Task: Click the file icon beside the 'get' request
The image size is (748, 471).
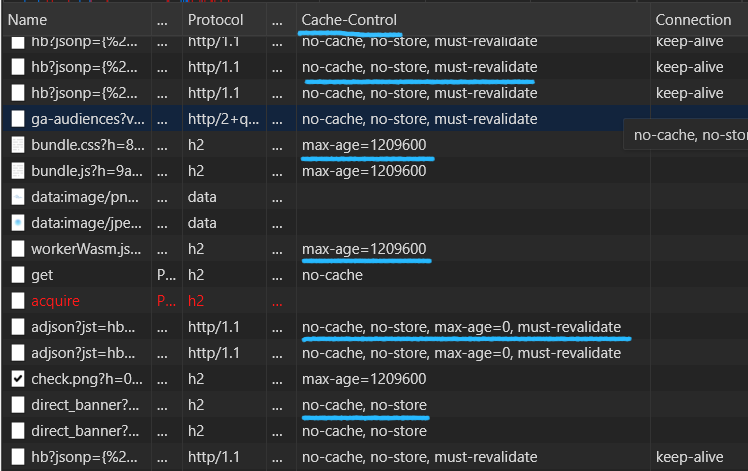Action: click(18, 275)
